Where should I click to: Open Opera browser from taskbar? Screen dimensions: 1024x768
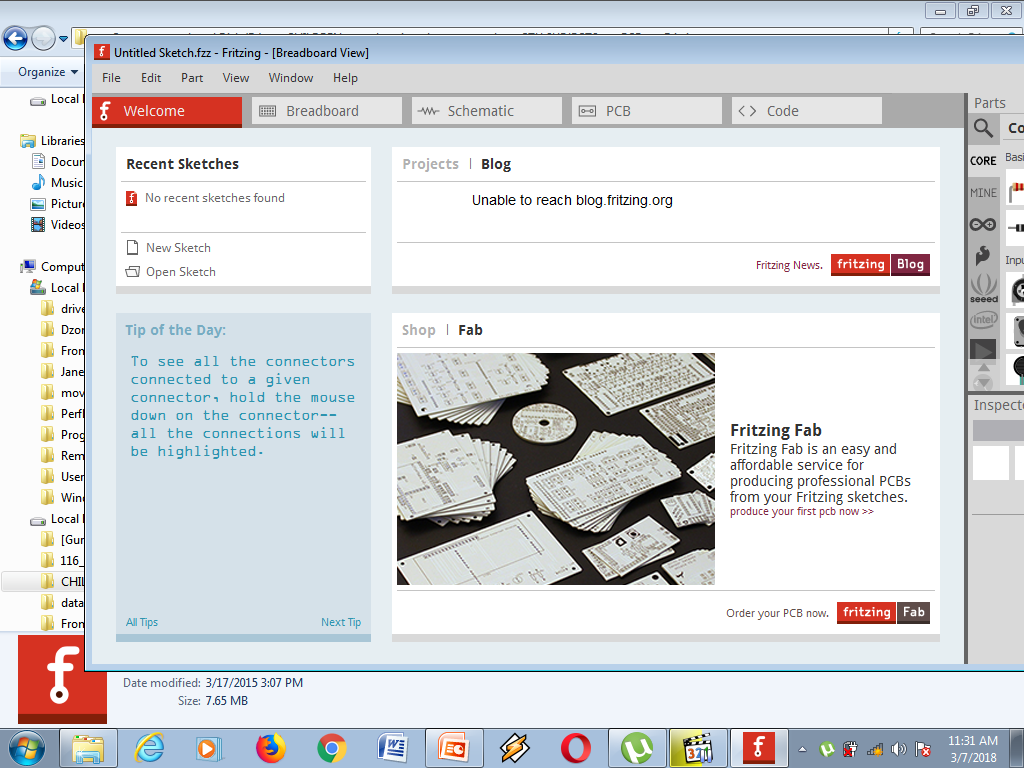pos(575,748)
